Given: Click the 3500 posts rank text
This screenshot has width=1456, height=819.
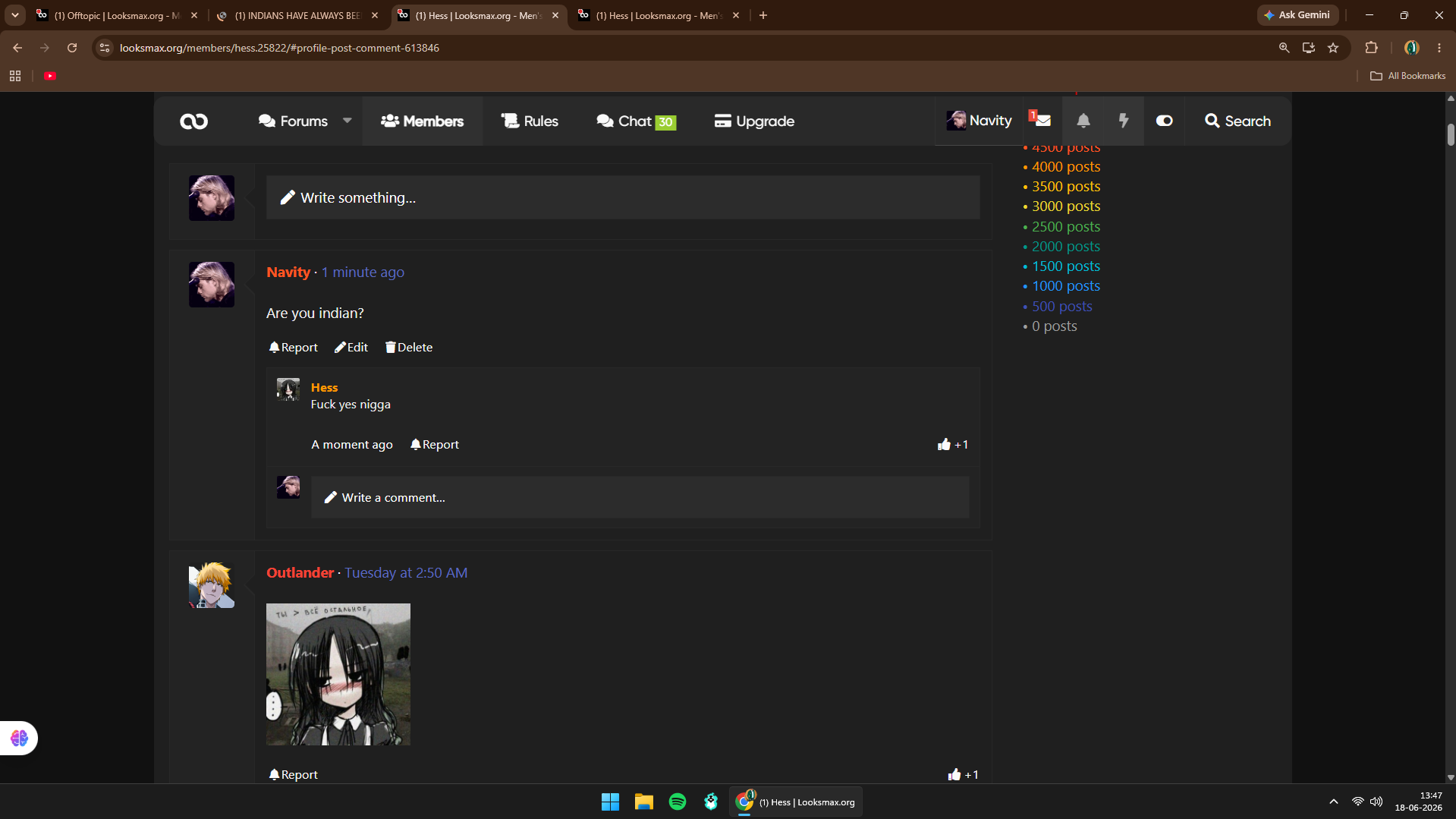Looking at the screenshot, I should (1066, 186).
